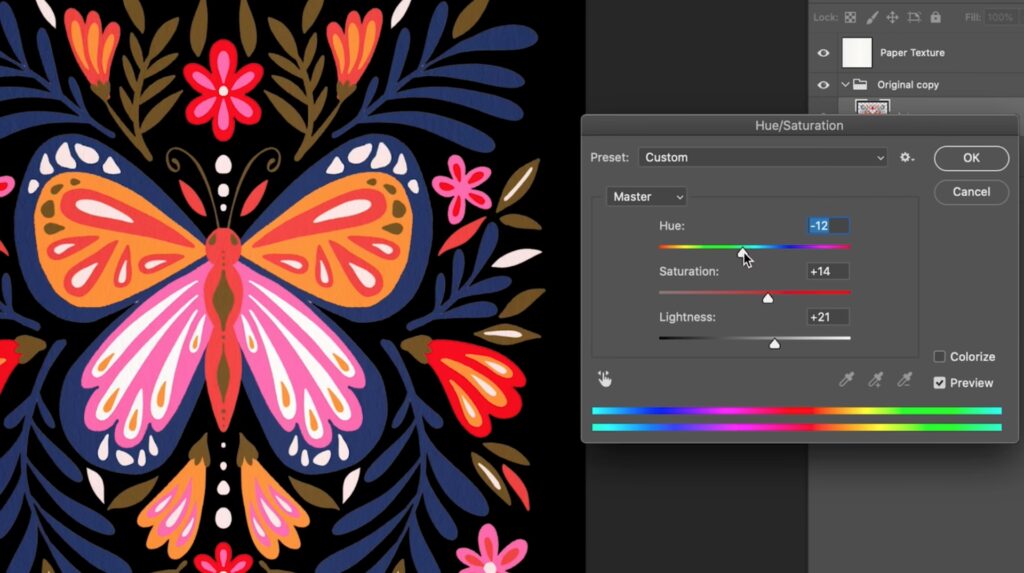Hide the Paper Texture layer

click(824, 53)
